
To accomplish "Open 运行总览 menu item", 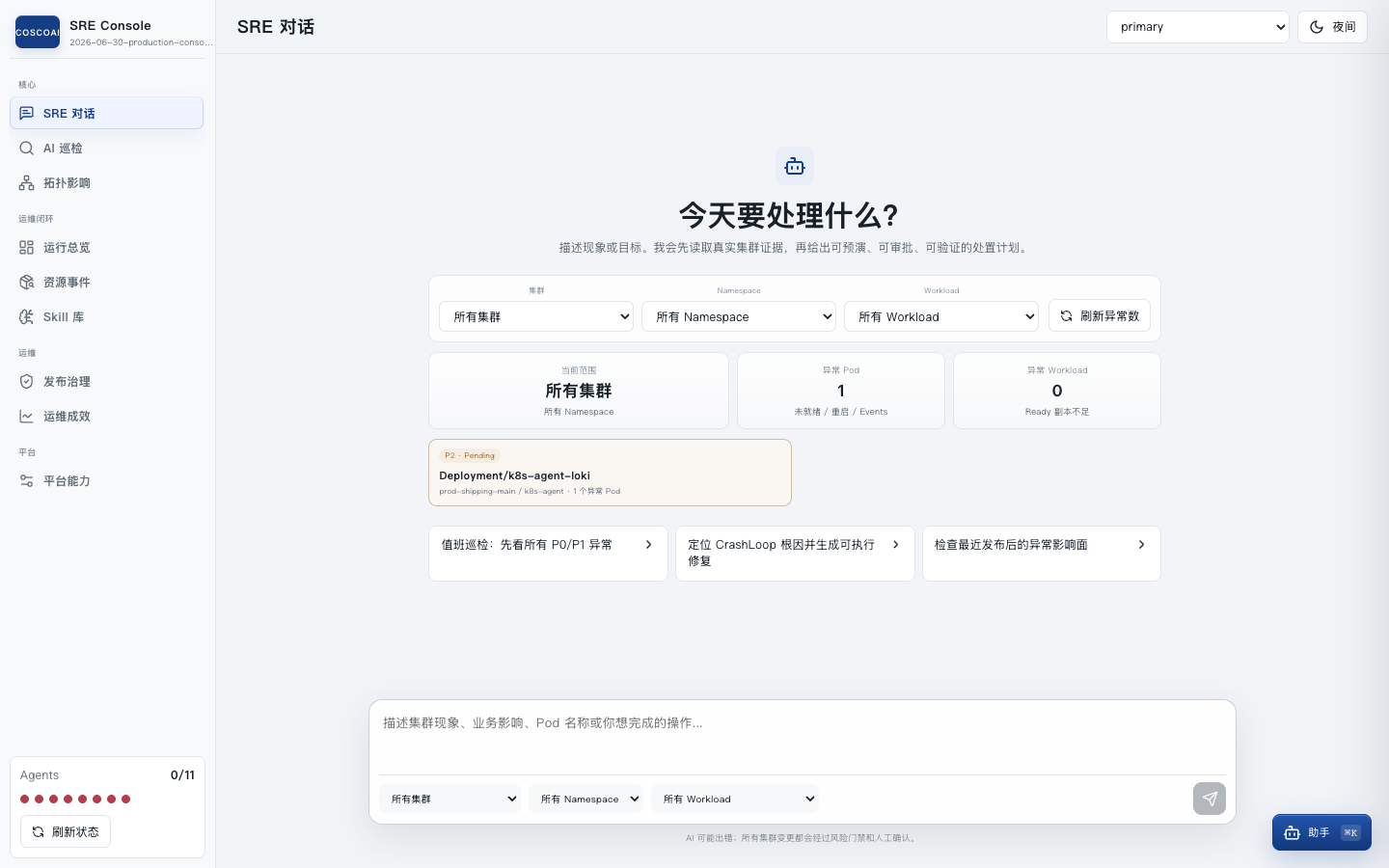I will click(106, 247).
